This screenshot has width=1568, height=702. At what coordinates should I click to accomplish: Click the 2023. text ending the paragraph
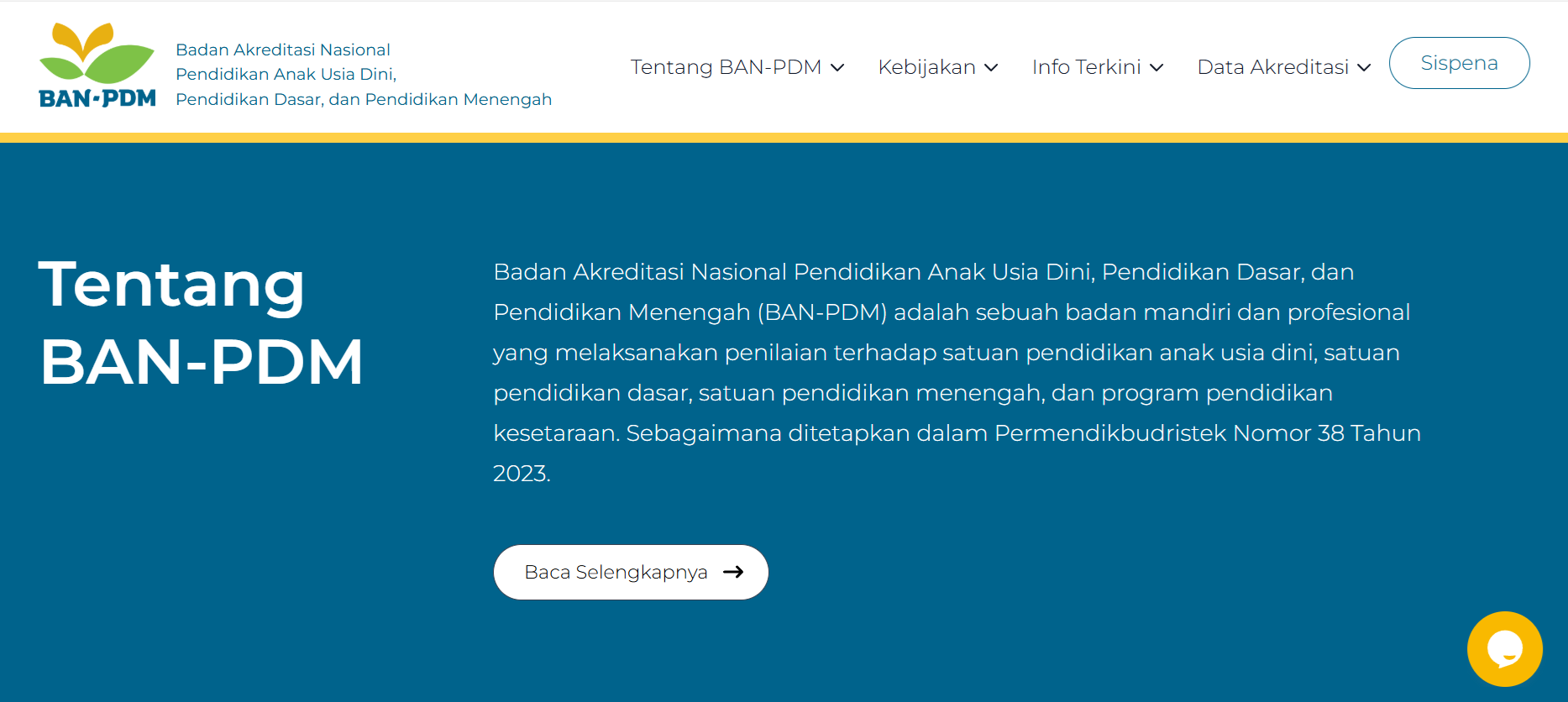pyautogui.click(x=522, y=474)
